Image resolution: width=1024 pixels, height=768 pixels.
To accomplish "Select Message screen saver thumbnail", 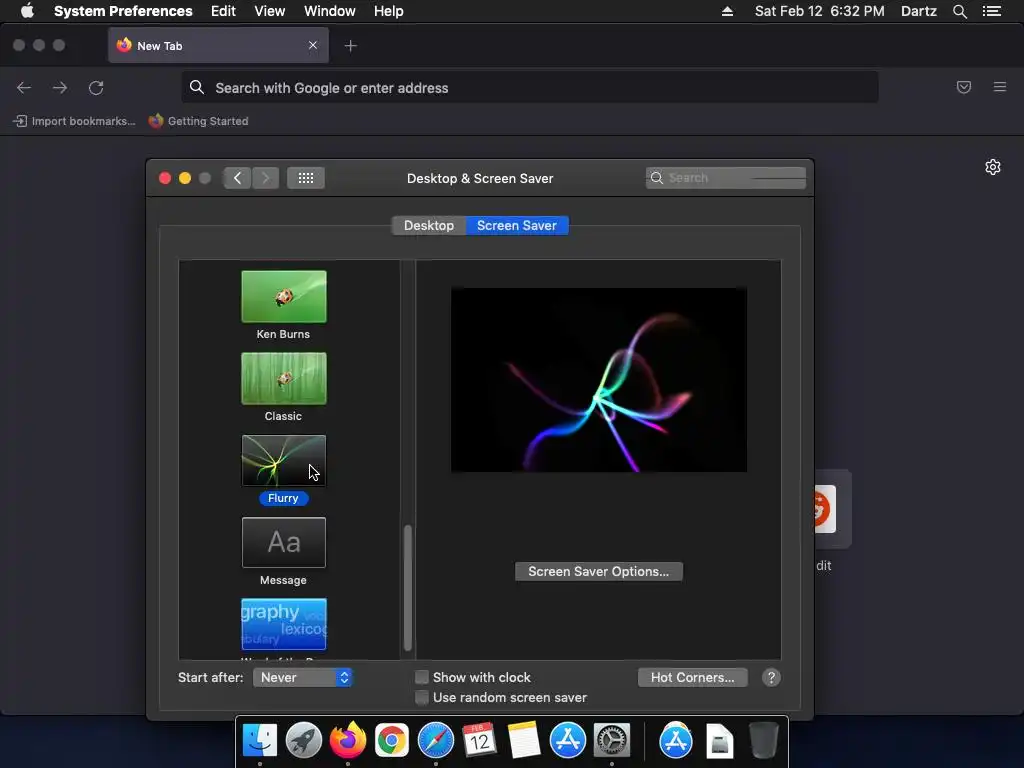I will (283, 542).
